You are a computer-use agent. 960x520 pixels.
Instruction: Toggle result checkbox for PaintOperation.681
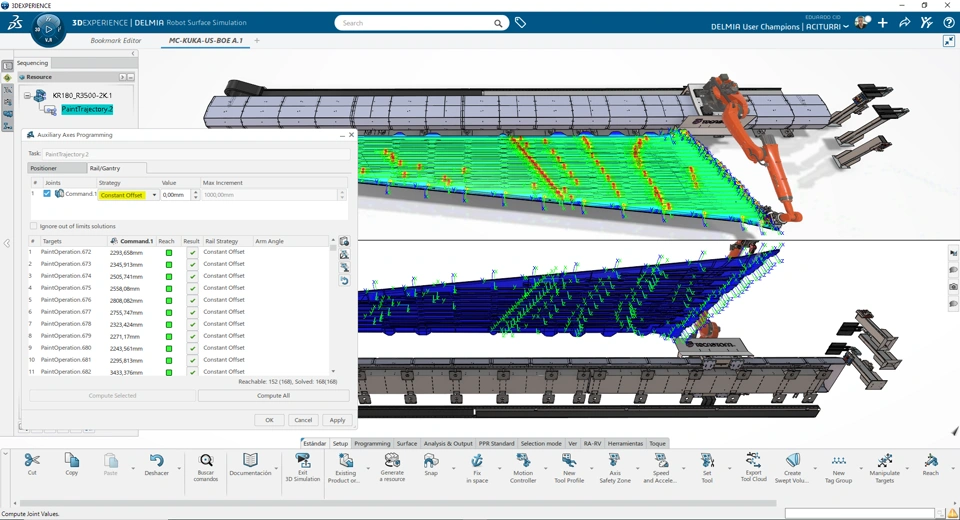point(192,360)
